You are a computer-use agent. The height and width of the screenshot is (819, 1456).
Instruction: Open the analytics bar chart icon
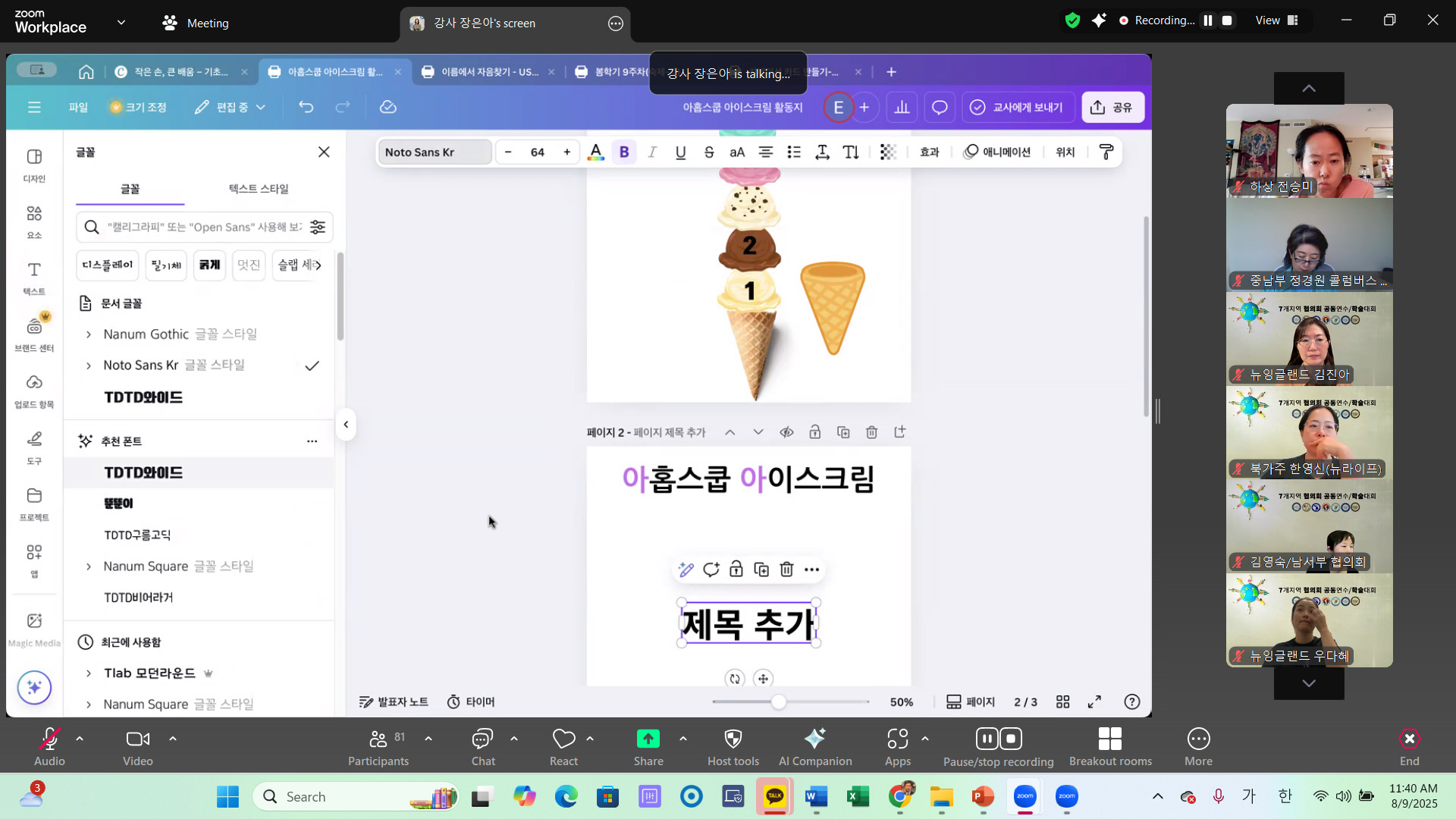pyautogui.click(x=902, y=107)
